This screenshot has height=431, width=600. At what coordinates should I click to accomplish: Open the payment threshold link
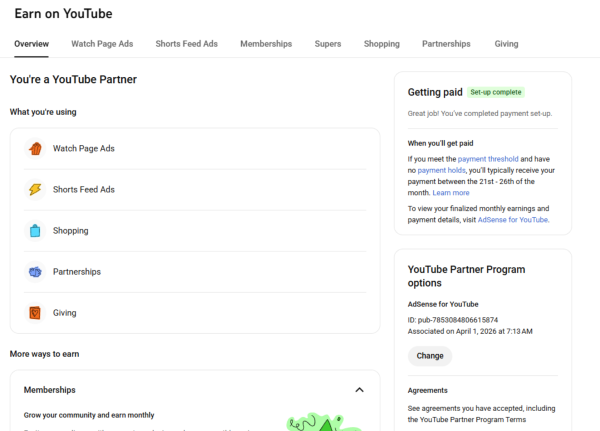pyautogui.click(x=488, y=159)
